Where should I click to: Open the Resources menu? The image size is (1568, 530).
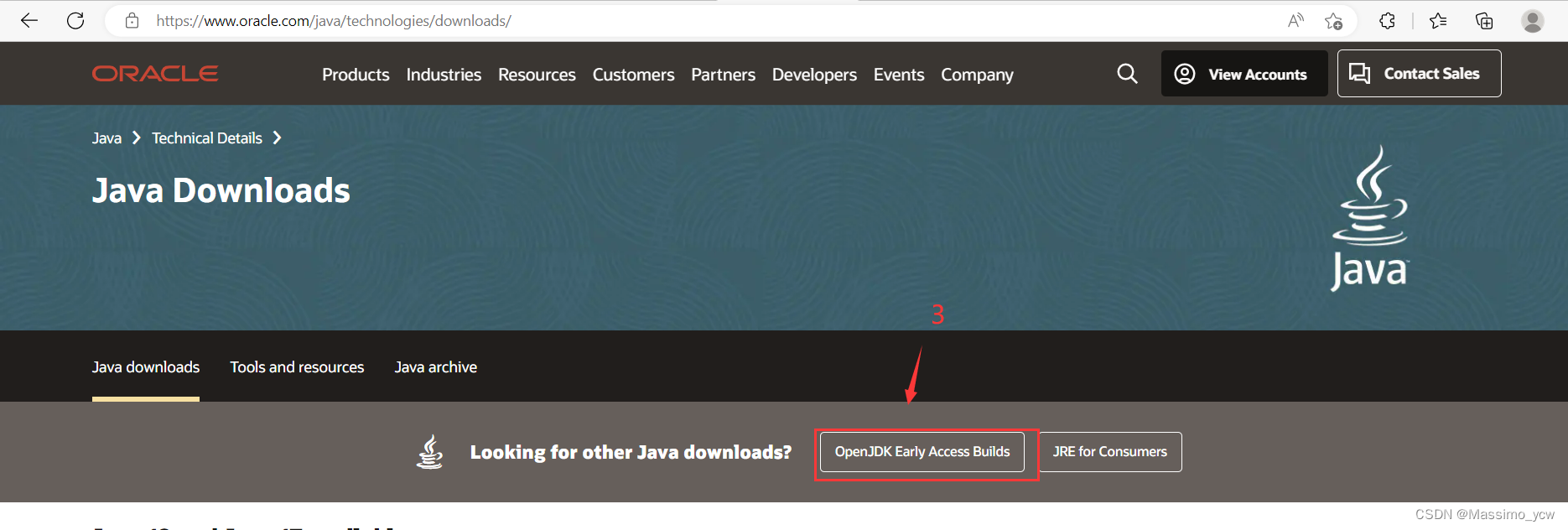click(x=537, y=75)
